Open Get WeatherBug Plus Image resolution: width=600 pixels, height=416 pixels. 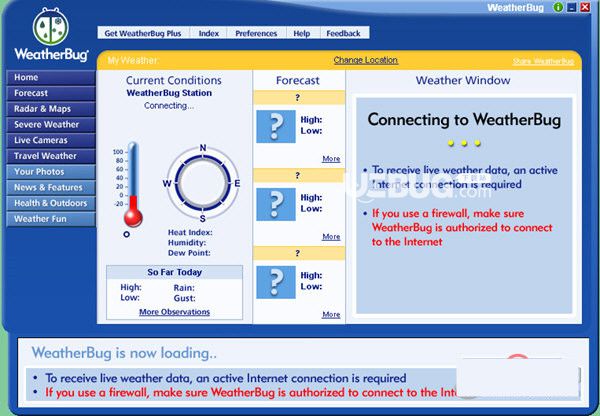[143, 33]
